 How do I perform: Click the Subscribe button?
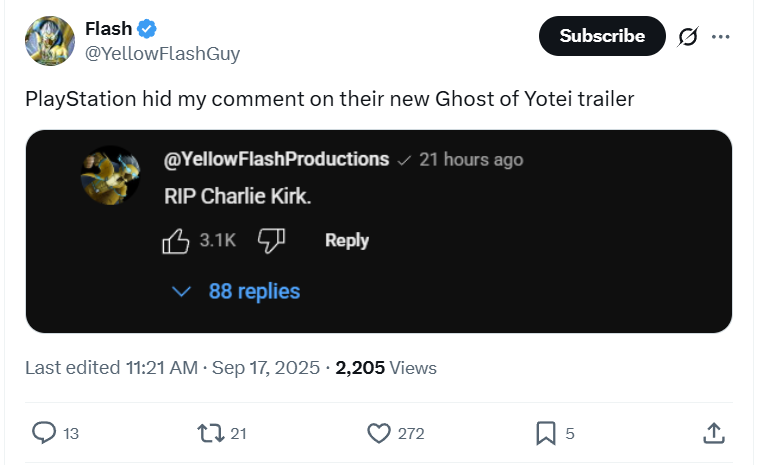[601, 36]
